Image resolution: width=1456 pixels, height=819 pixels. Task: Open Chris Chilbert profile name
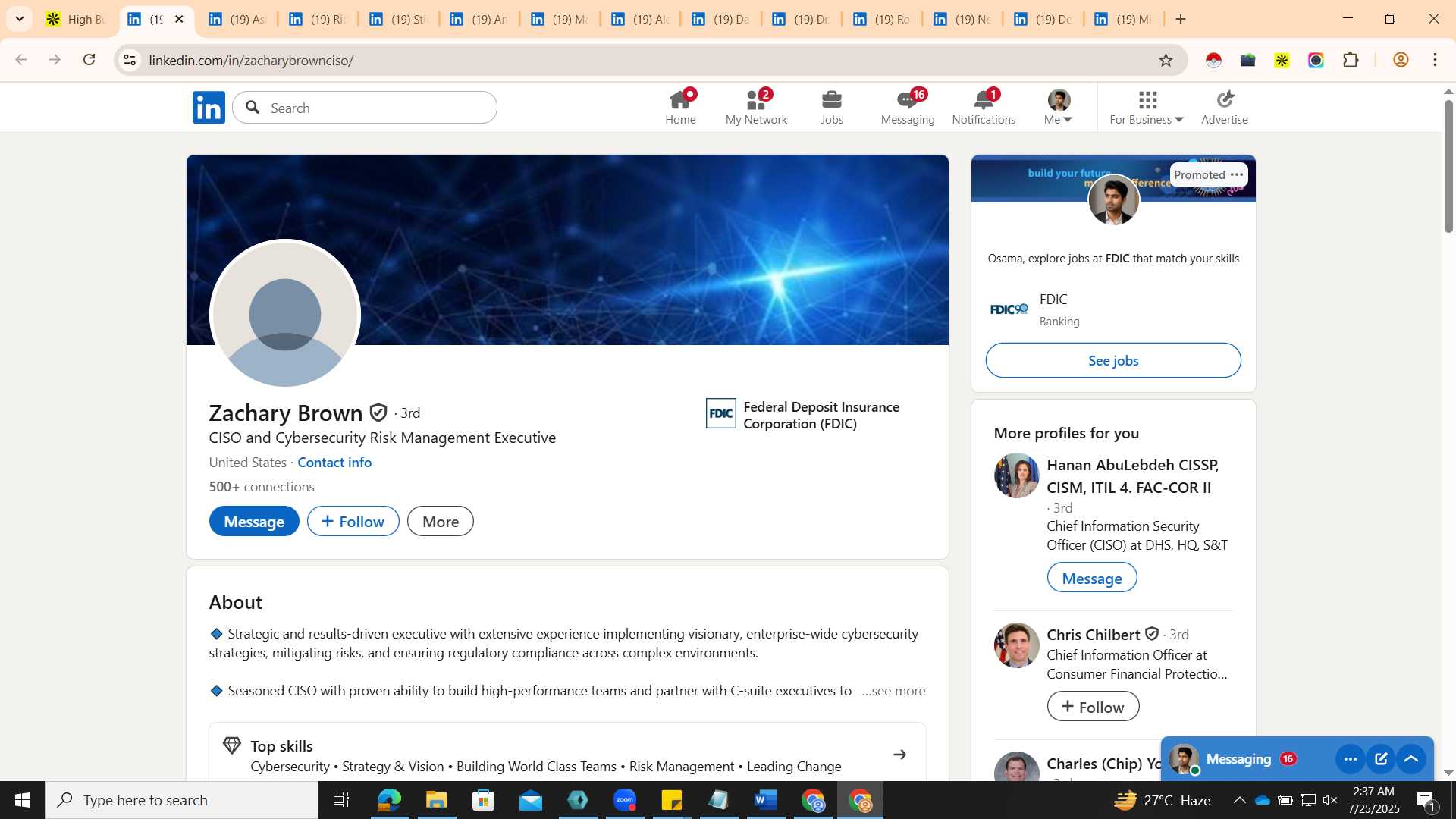click(x=1094, y=635)
